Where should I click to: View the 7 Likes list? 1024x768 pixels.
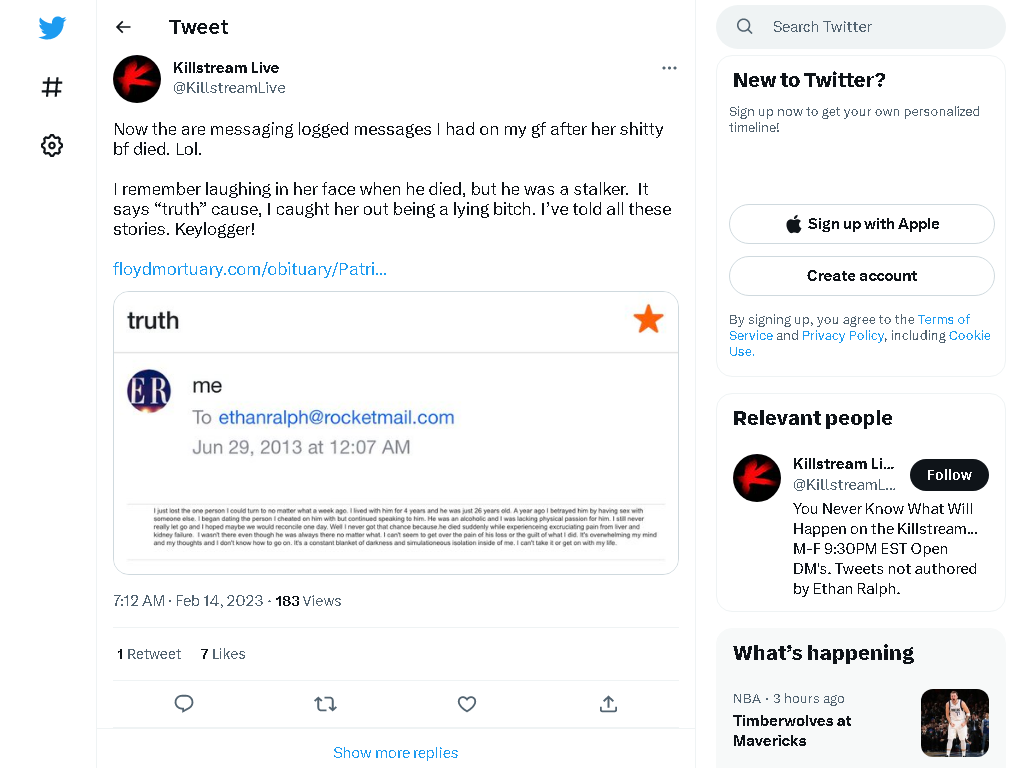coord(223,654)
